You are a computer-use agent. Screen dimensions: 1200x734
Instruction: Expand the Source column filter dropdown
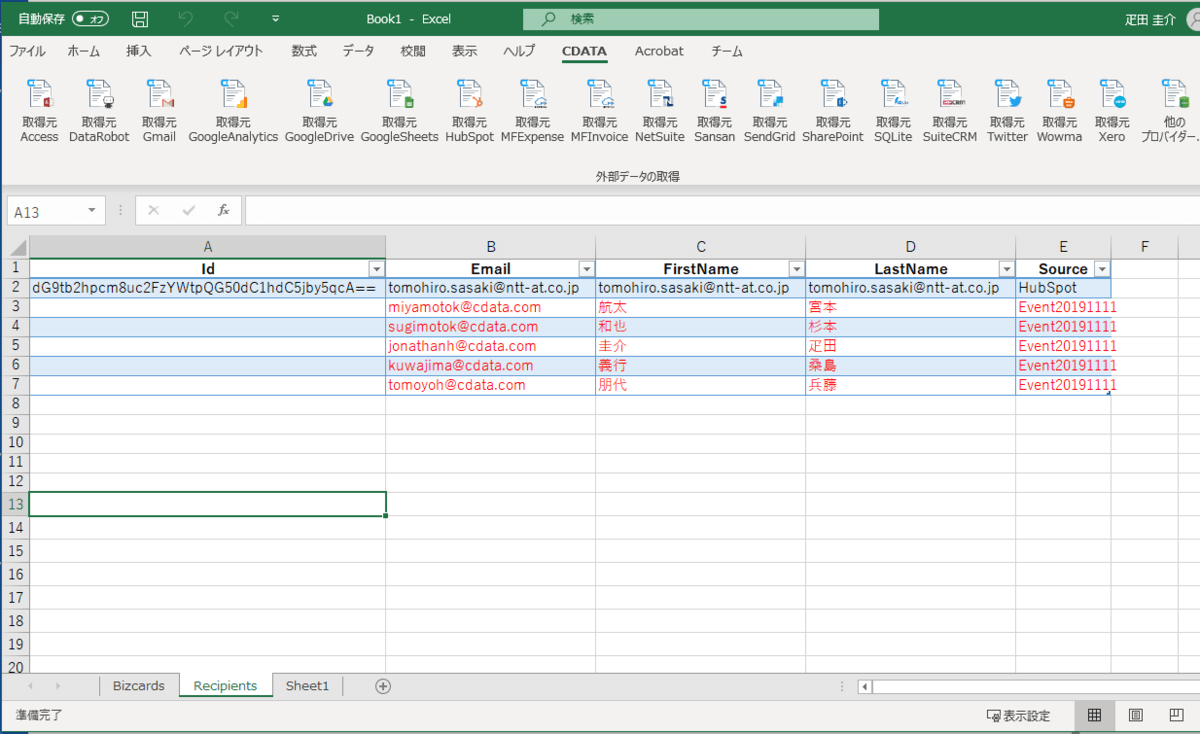[1101, 269]
